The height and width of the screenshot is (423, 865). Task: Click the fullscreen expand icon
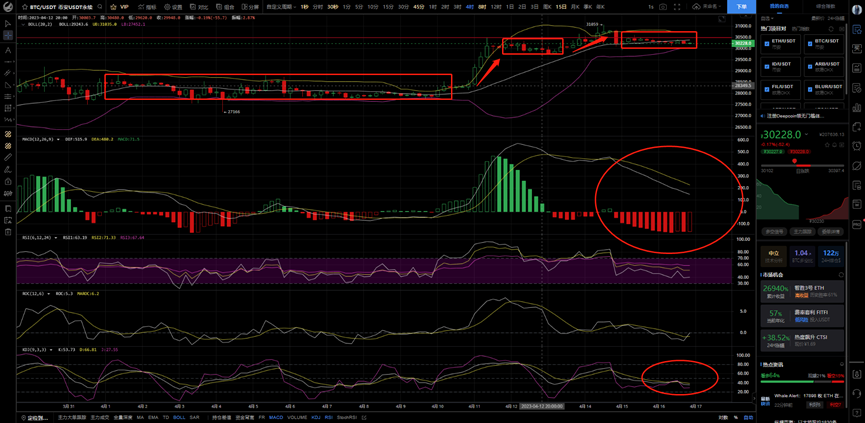(677, 7)
